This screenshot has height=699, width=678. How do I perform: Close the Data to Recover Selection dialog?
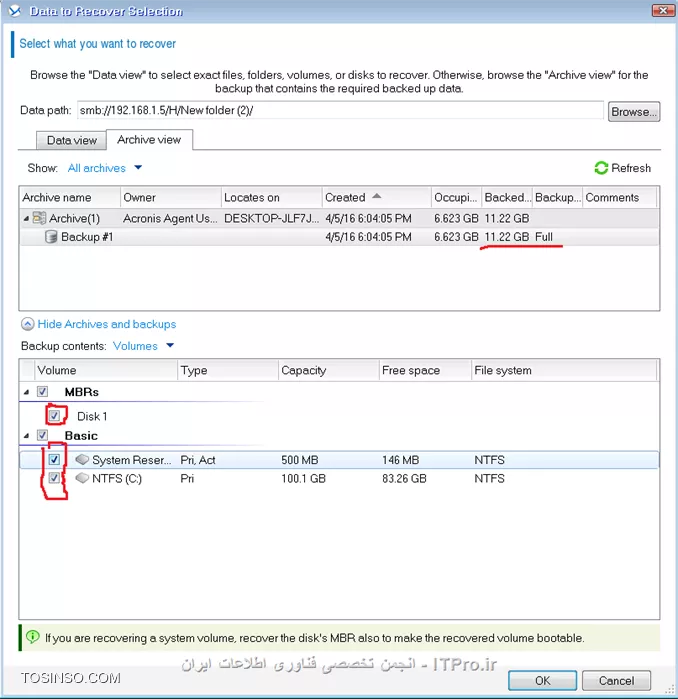pos(663,10)
